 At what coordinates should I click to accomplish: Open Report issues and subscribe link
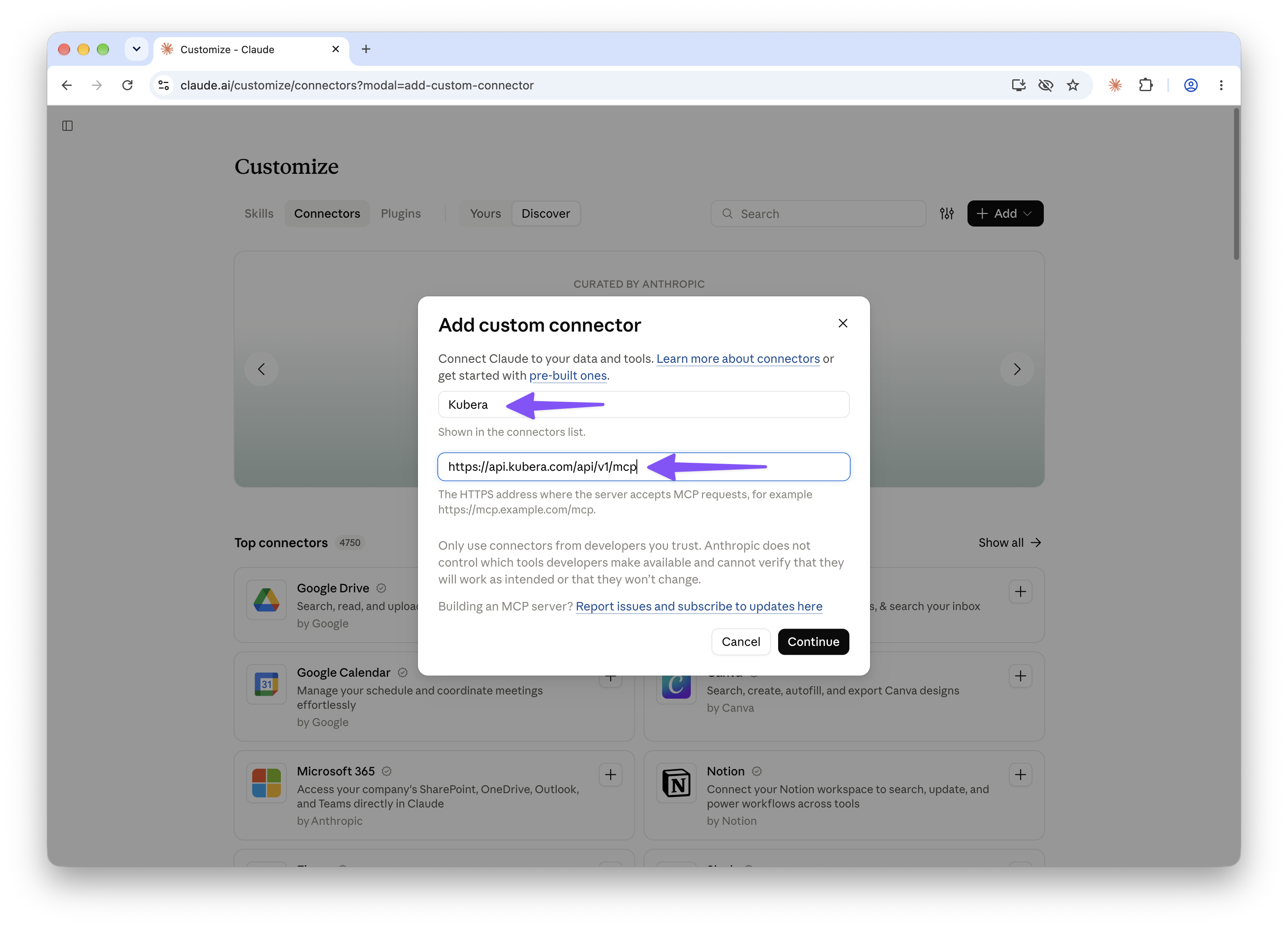coord(698,606)
